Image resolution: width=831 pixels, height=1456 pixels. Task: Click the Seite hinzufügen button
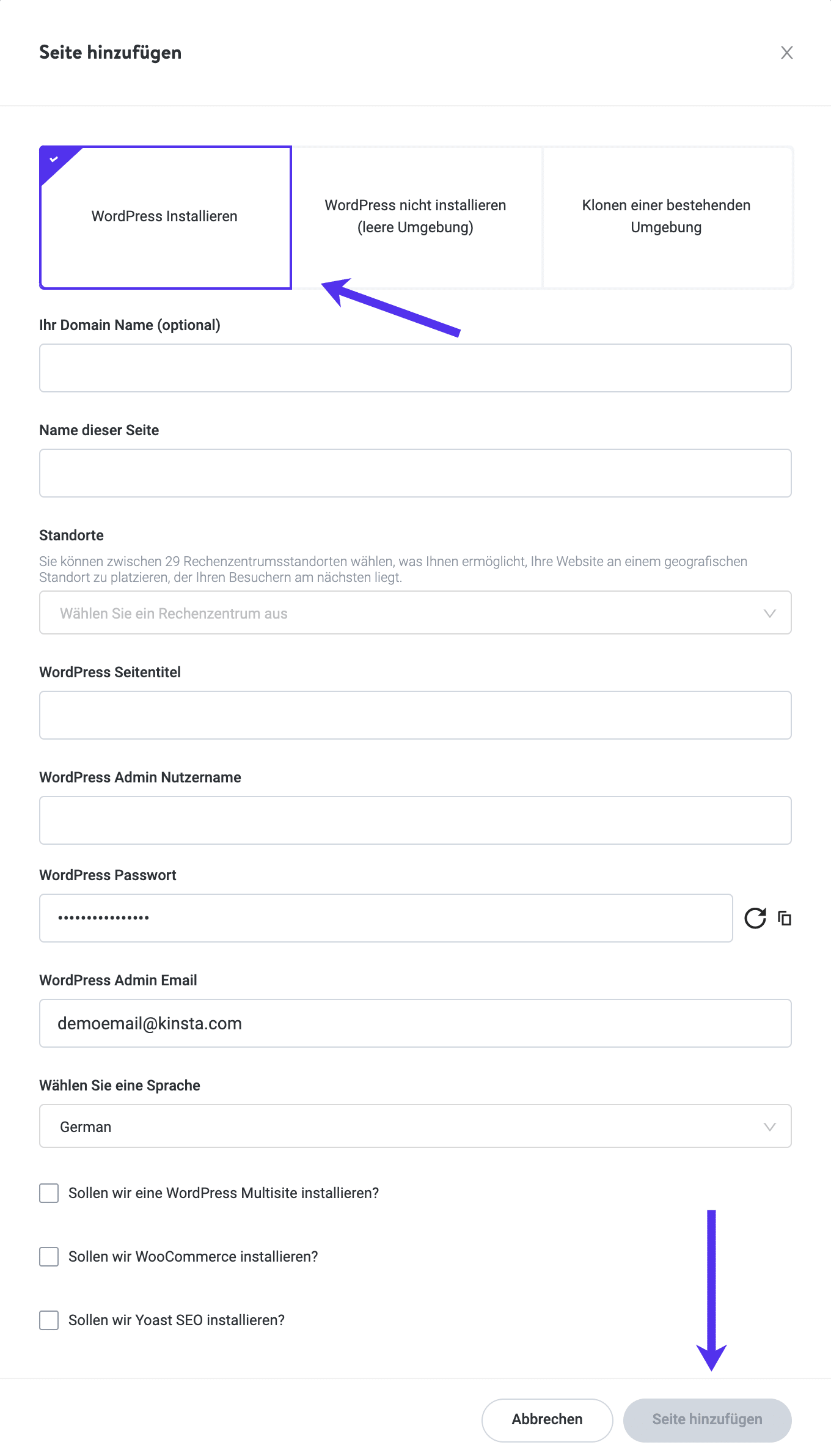(x=707, y=1420)
